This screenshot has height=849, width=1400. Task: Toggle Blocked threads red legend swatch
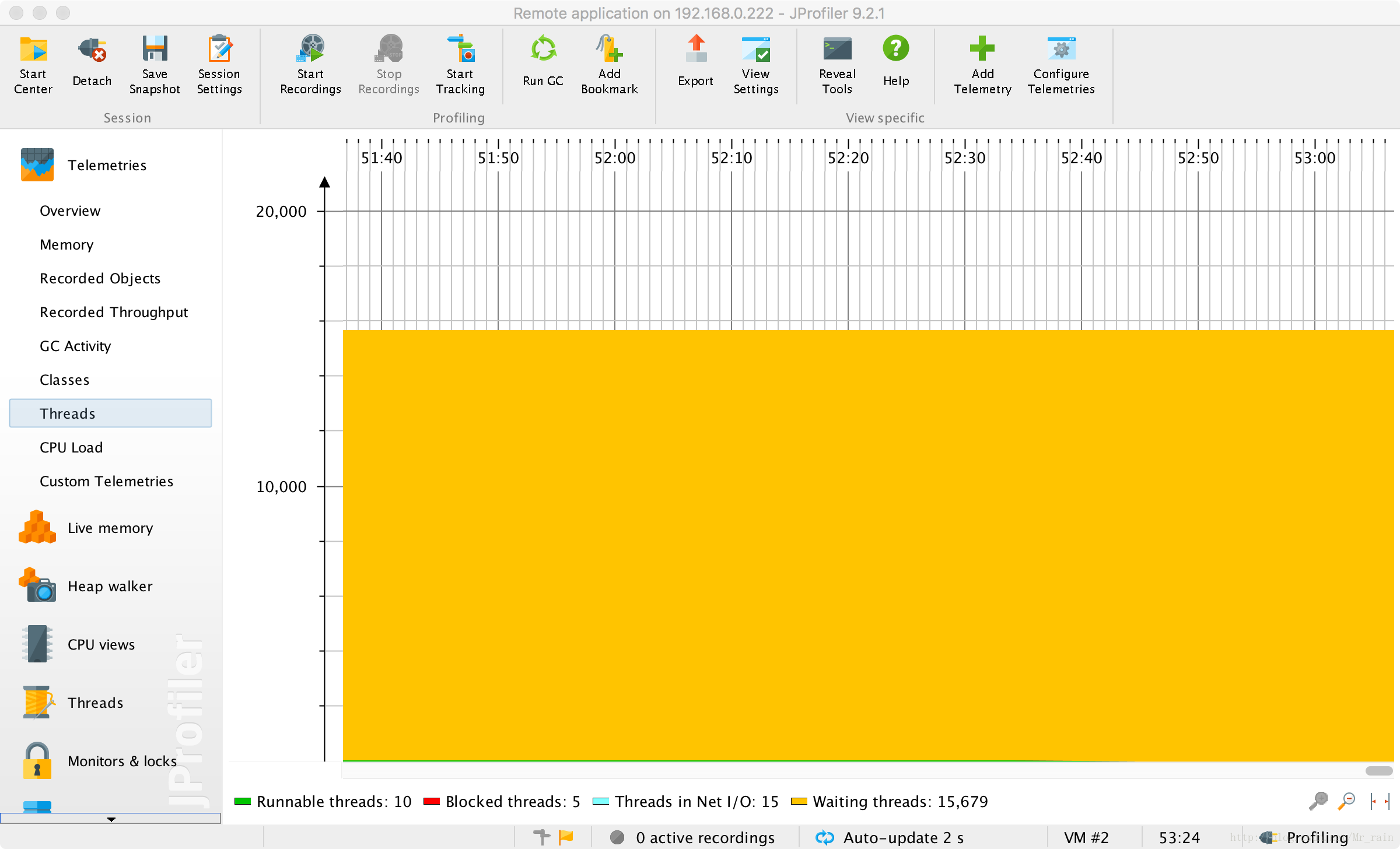click(x=432, y=801)
